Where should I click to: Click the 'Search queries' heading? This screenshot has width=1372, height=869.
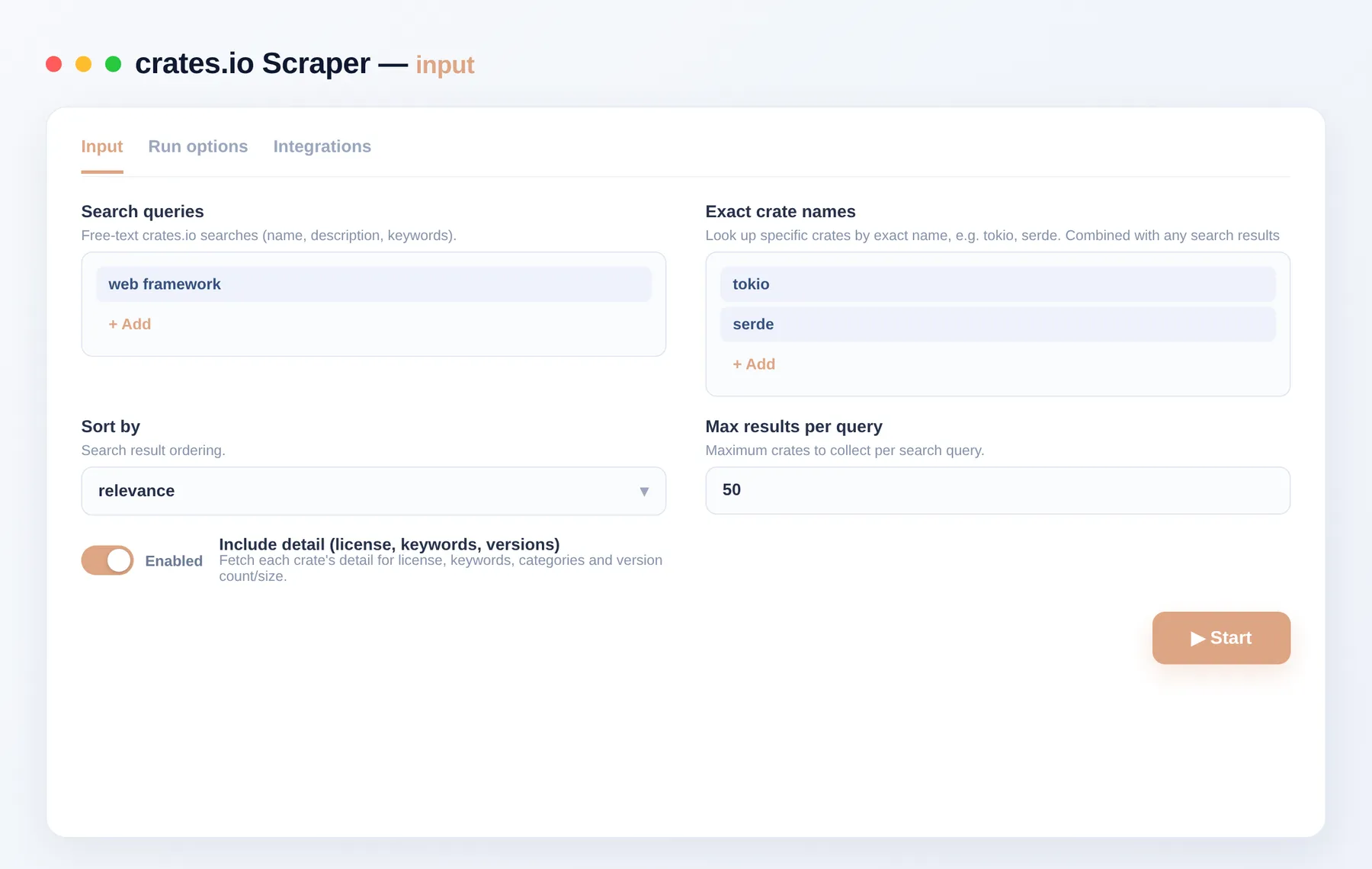pyautogui.click(x=143, y=212)
